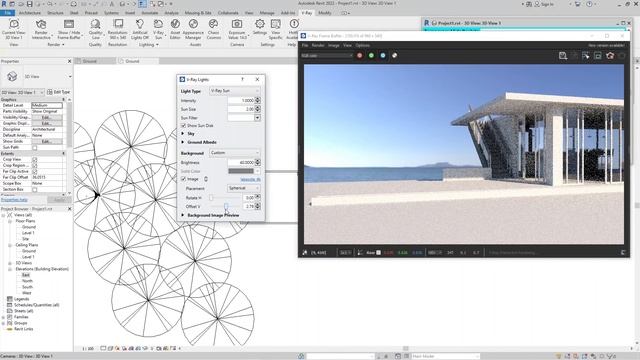Screen dimensions: 640x360
Task: Open the Asset Editor
Action: tap(175, 24)
